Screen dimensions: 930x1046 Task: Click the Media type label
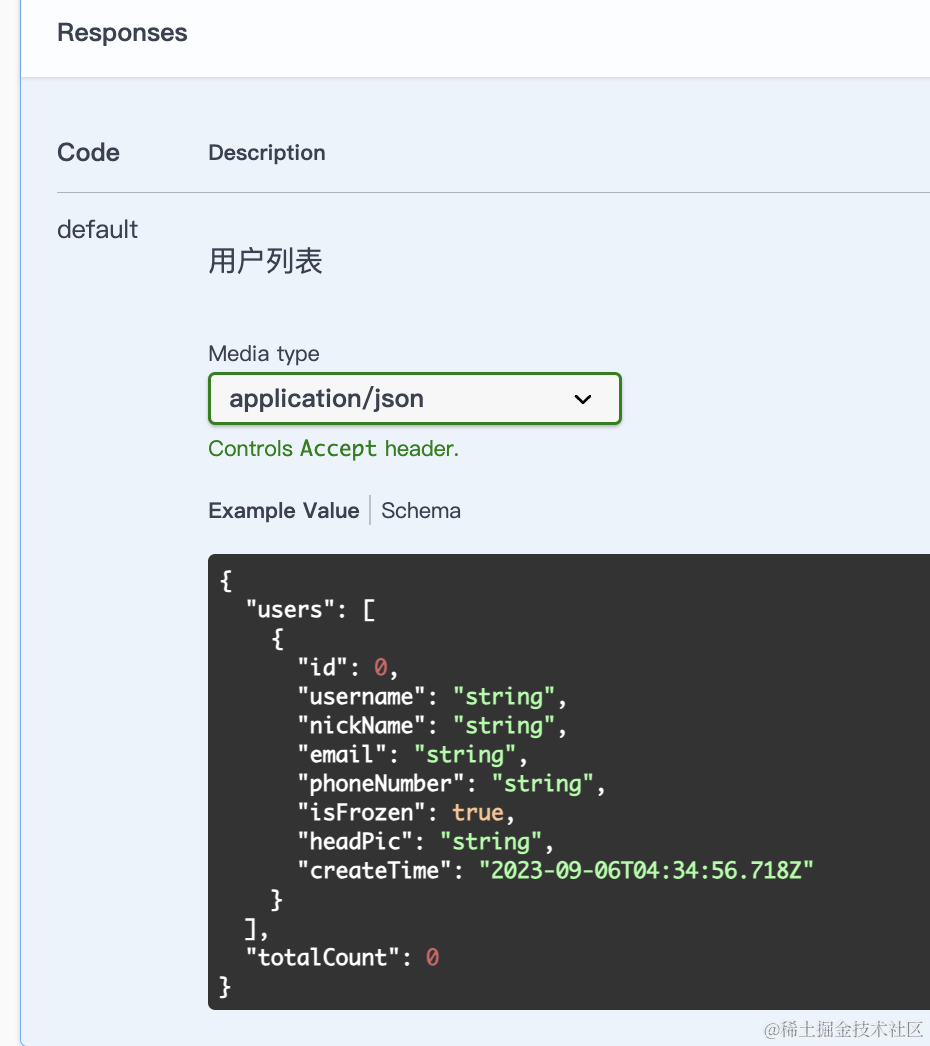[264, 354]
